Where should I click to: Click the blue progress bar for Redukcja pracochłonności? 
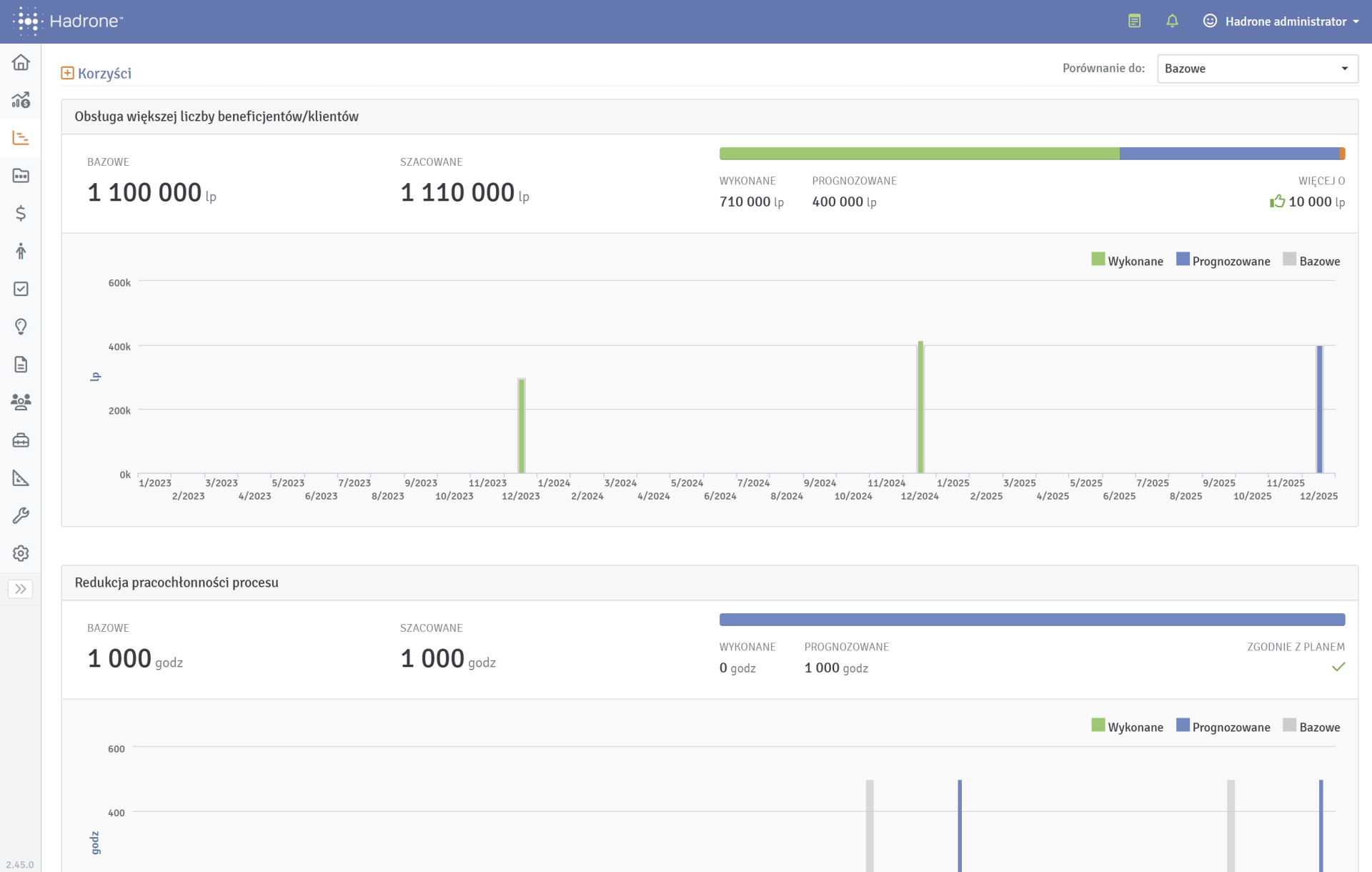[1032, 620]
